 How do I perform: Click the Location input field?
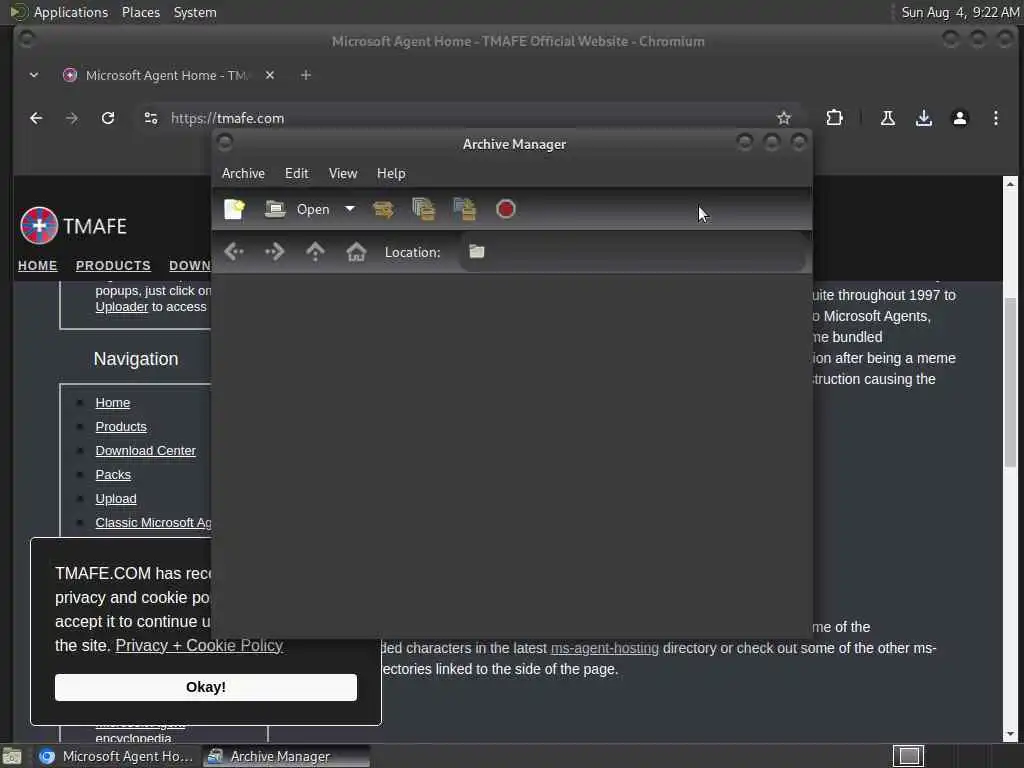633,252
